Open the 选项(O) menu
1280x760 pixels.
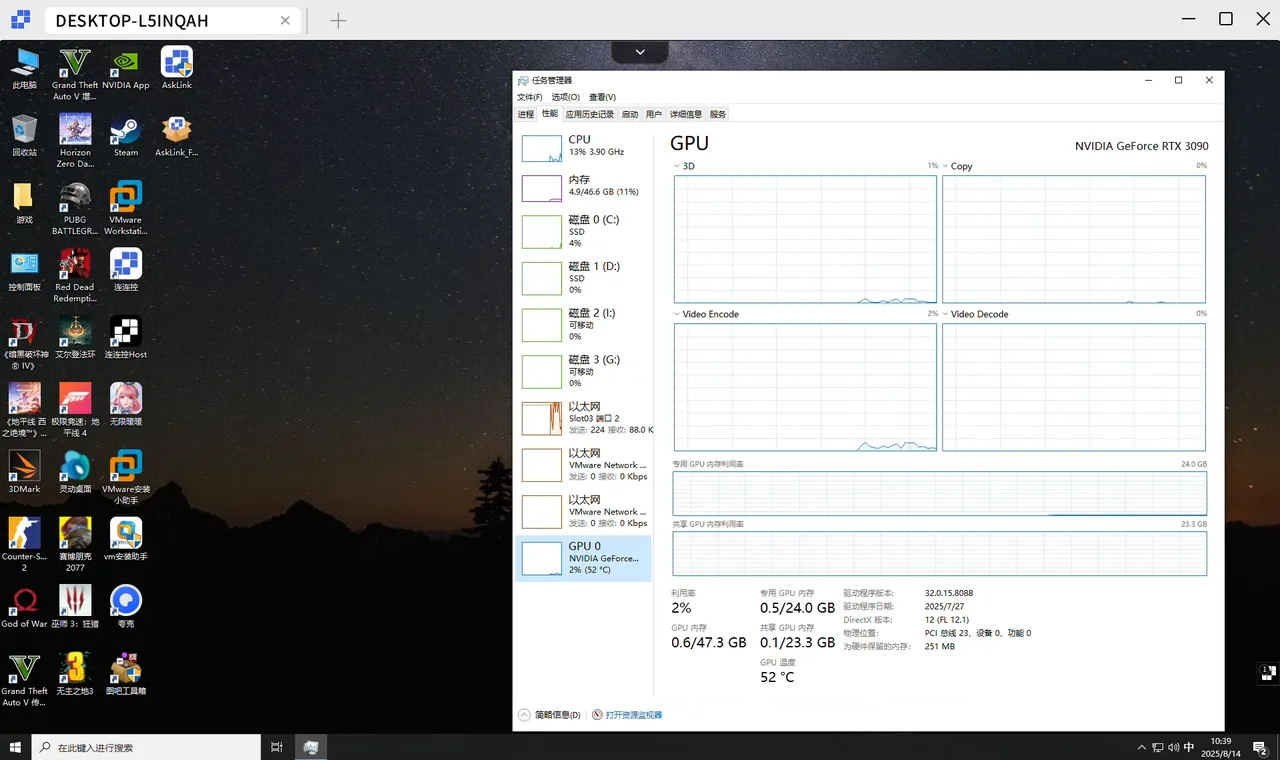click(x=566, y=97)
